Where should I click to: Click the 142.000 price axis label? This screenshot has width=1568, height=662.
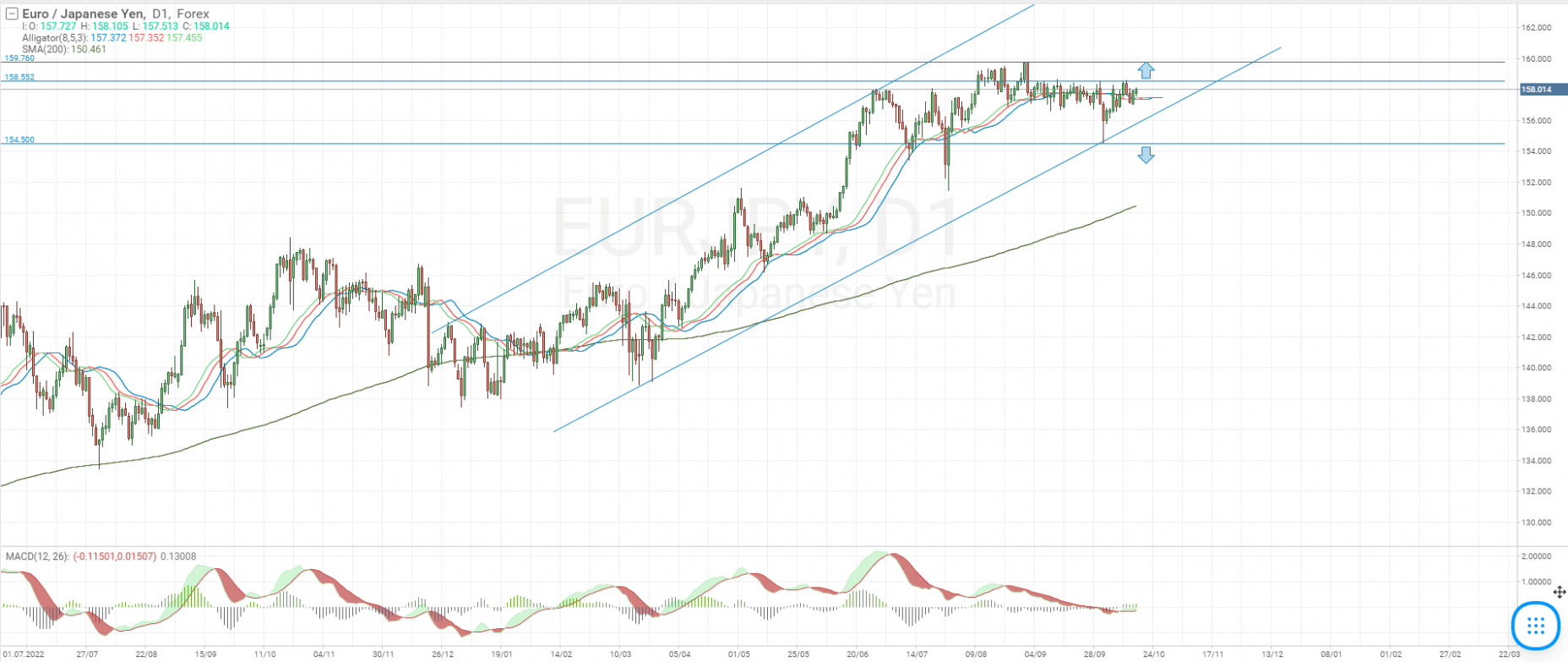[x=1537, y=337]
